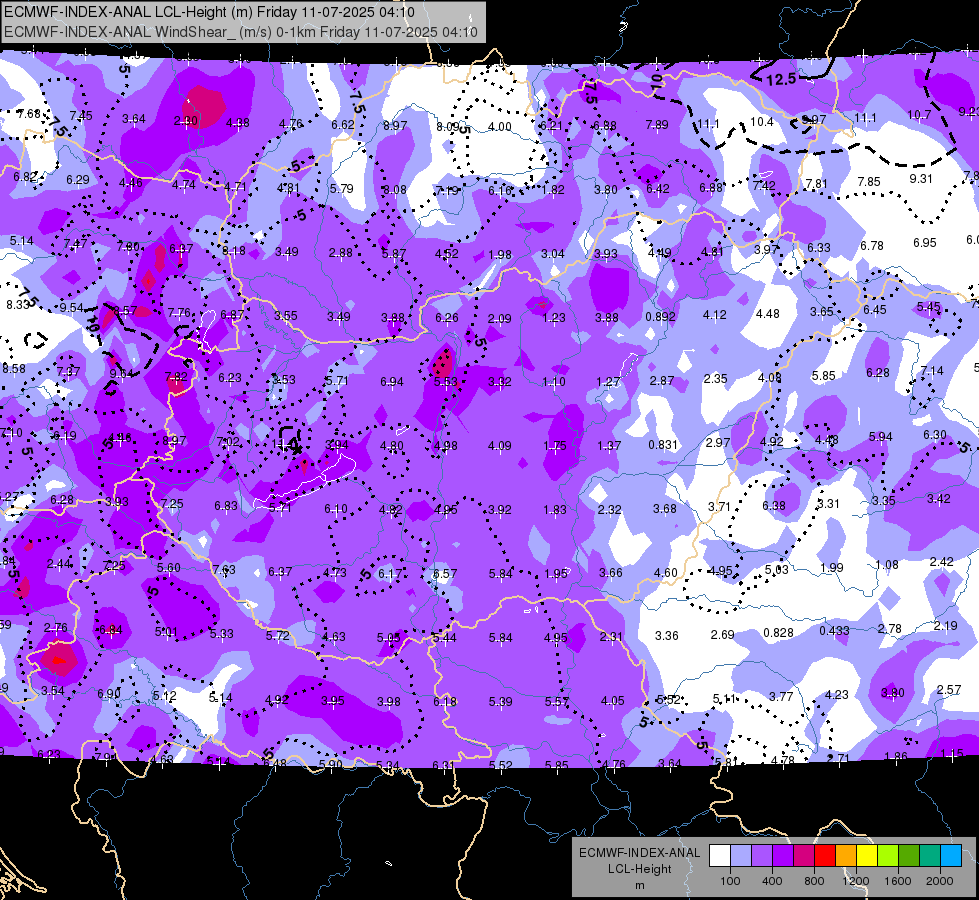Click the wind shear value '3.42'
The width and height of the screenshot is (979, 900).
[x=939, y=499]
